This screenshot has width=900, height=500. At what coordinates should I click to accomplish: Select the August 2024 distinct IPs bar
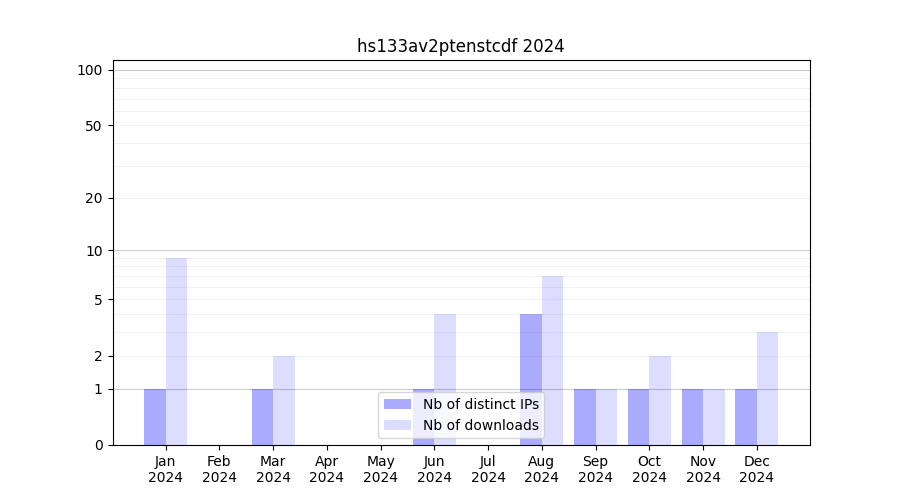tap(531, 379)
